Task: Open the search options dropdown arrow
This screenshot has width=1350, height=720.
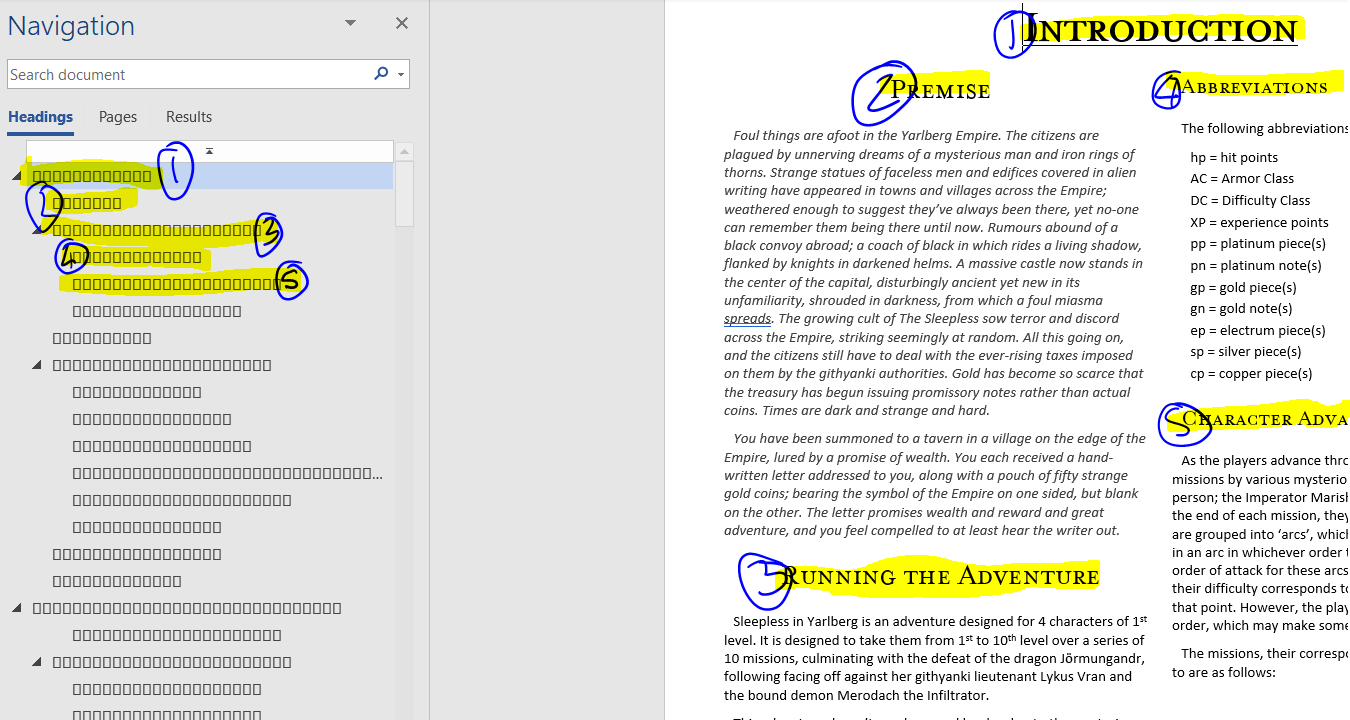Action: [401, 75]
